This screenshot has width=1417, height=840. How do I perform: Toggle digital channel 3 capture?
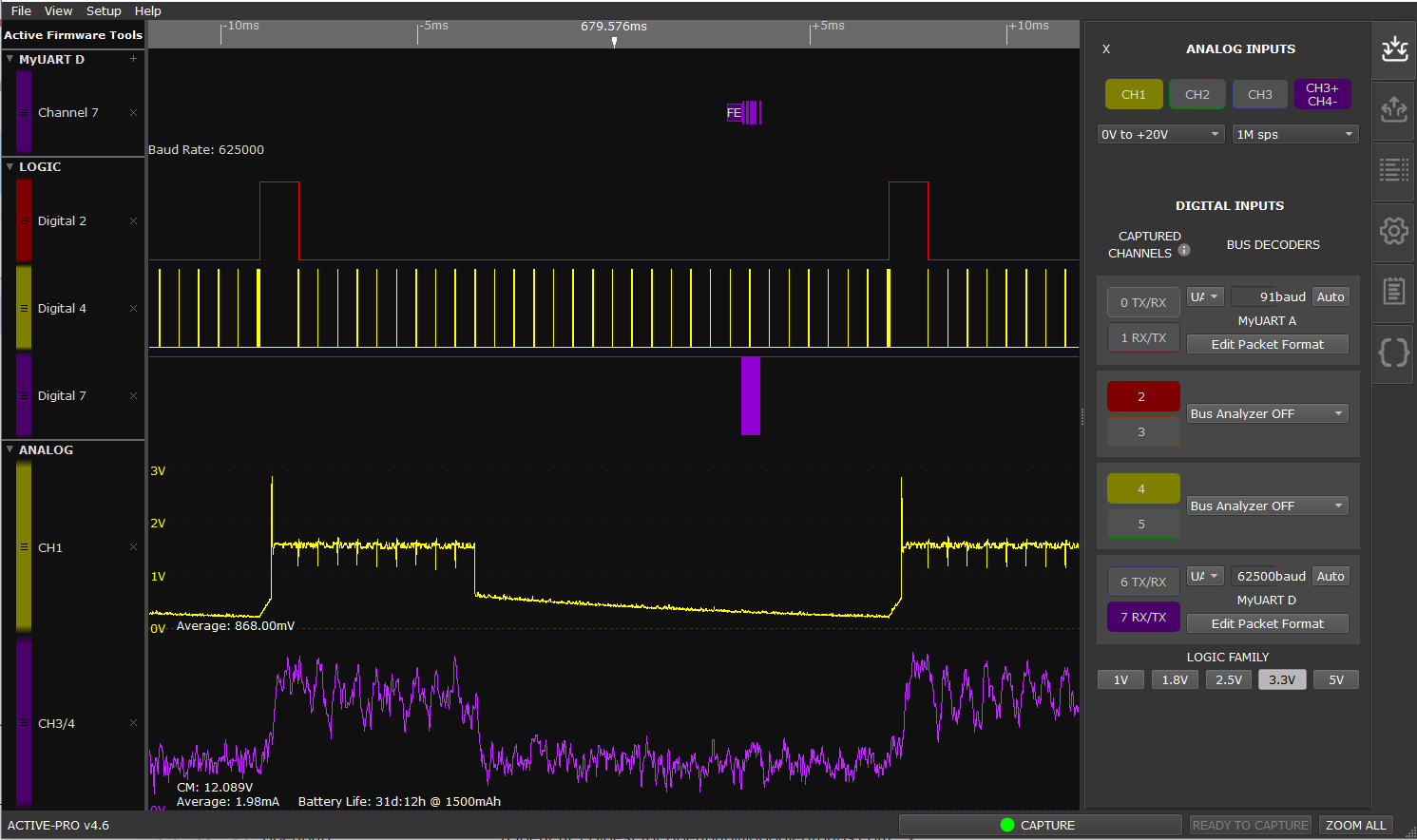pos(1143,431)
